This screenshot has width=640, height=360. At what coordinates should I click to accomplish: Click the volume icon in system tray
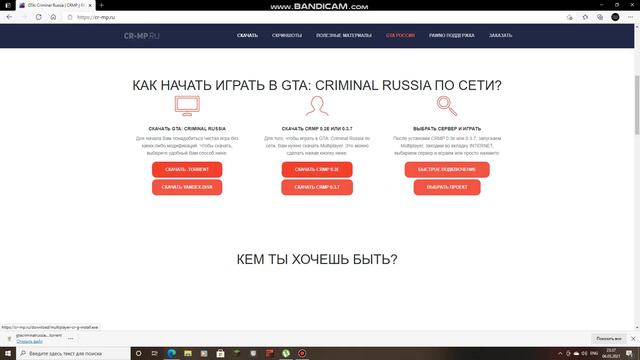tap(584, 353)
